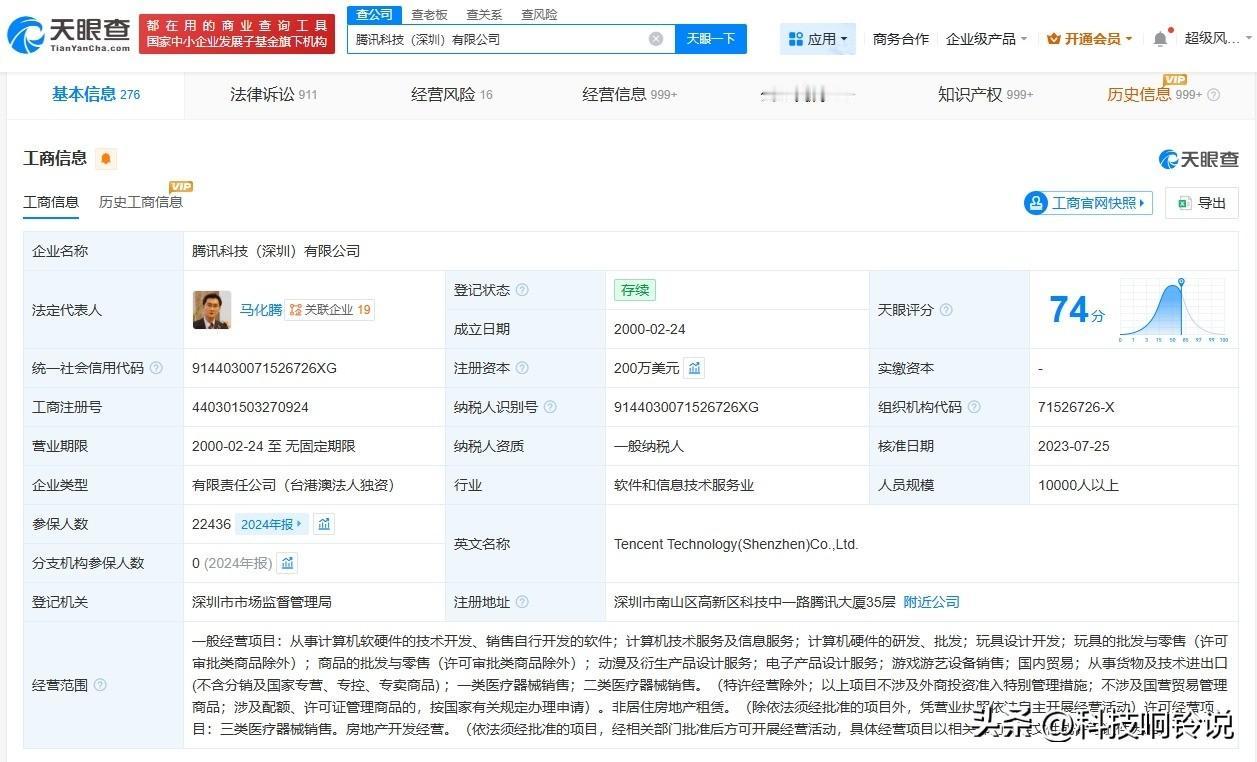Open the 应用 dropdown menu

[818, 39]
